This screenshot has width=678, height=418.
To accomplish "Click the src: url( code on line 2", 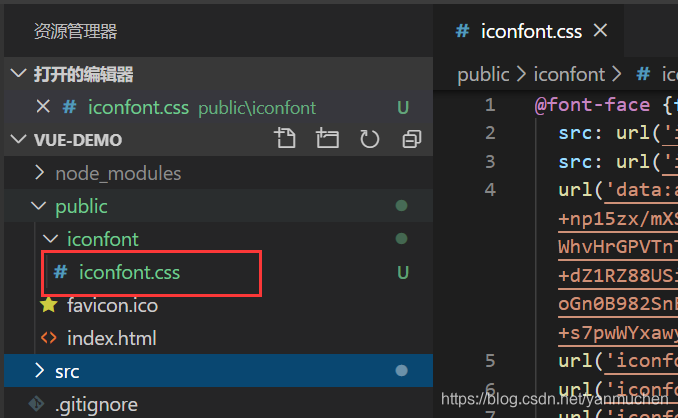I will [x=608, y=133].
